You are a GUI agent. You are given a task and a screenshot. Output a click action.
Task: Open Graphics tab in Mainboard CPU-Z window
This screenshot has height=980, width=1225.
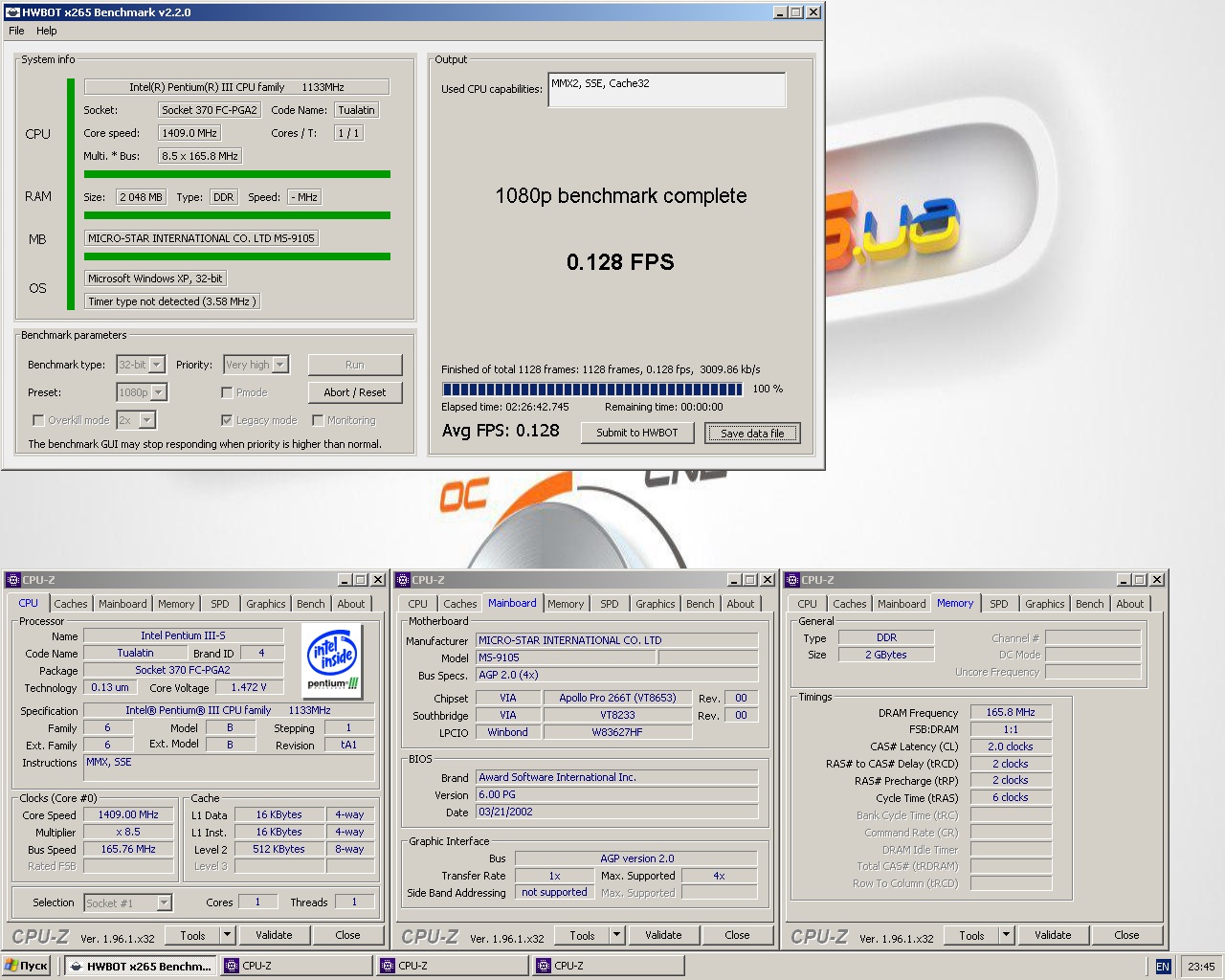(656, 604)
